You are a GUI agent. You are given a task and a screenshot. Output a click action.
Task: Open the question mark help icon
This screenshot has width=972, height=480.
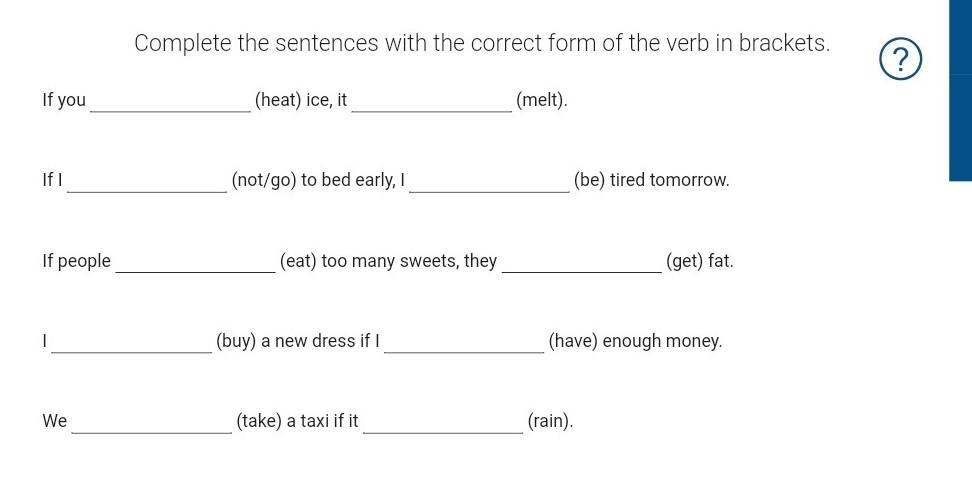(x=900, y=59)
